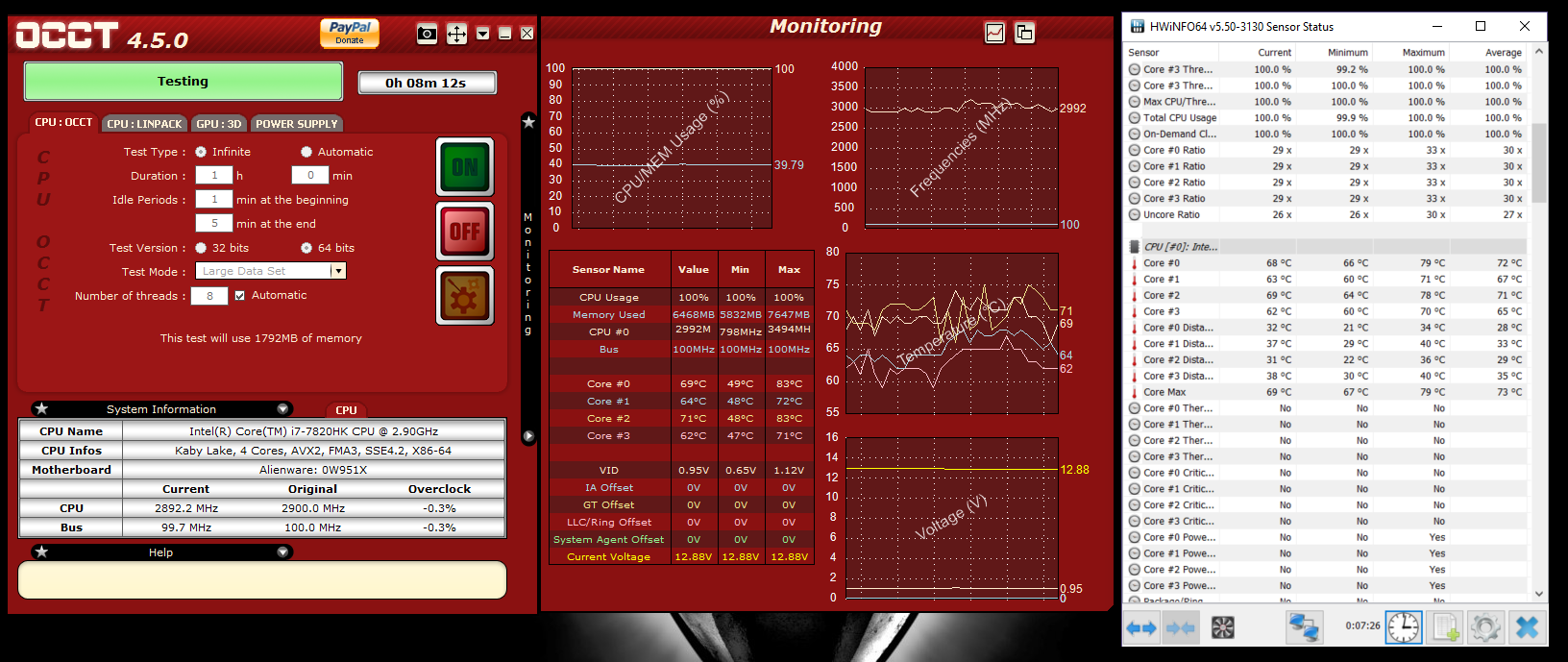This screenshot has height=662, width=1568.
Task: Click the Memory Used sensor row
Action: coord(681,314)
